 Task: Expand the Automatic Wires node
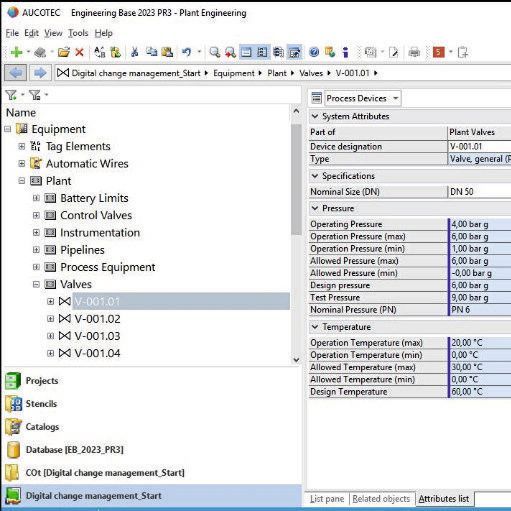click(x=22, y=164)
